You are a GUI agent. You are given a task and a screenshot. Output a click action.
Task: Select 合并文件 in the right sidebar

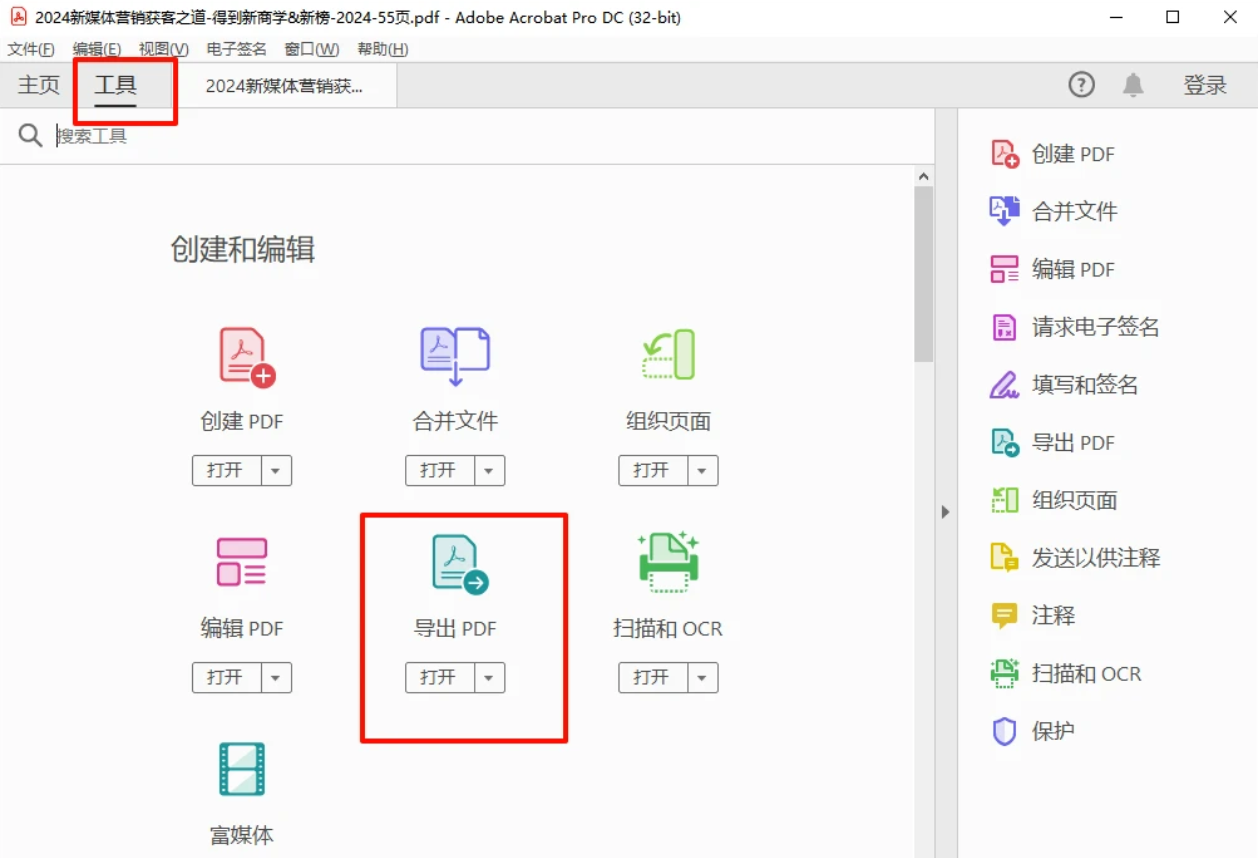pyautogui.click(x=1053, y=211)
